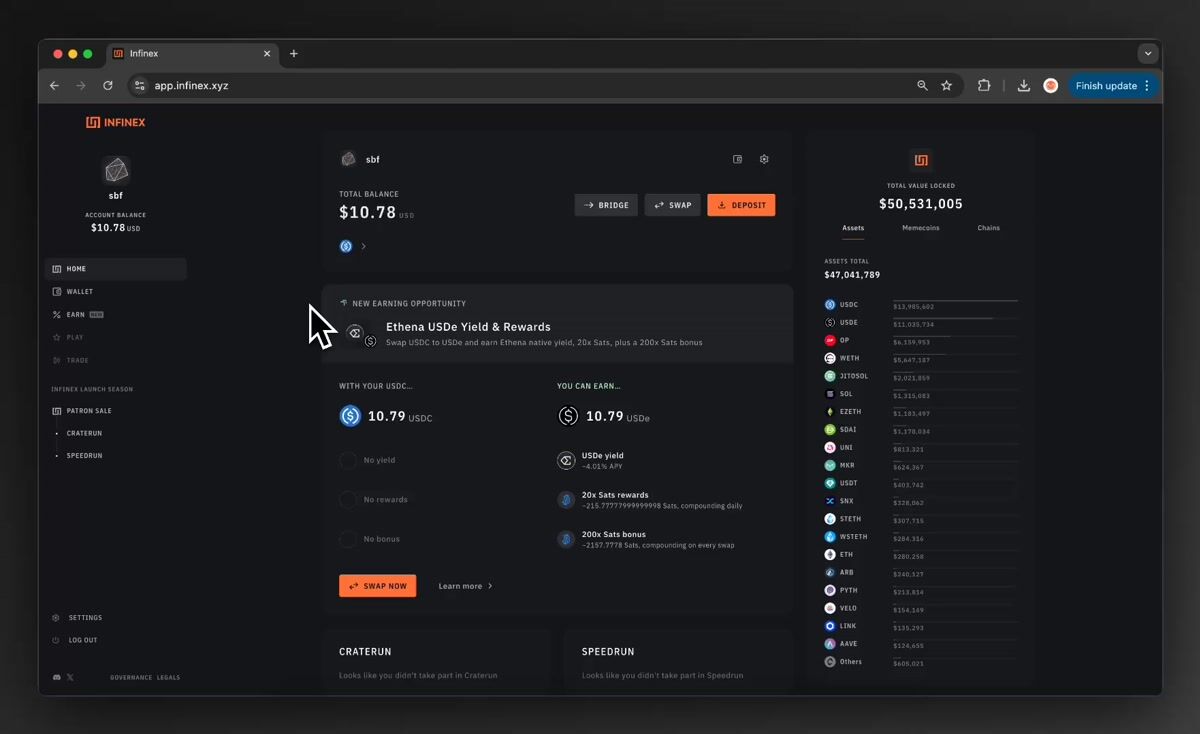The width and height of the screenshot is (1200, 734).
Task: Open the Discord icon link
Action: (56, 678)
